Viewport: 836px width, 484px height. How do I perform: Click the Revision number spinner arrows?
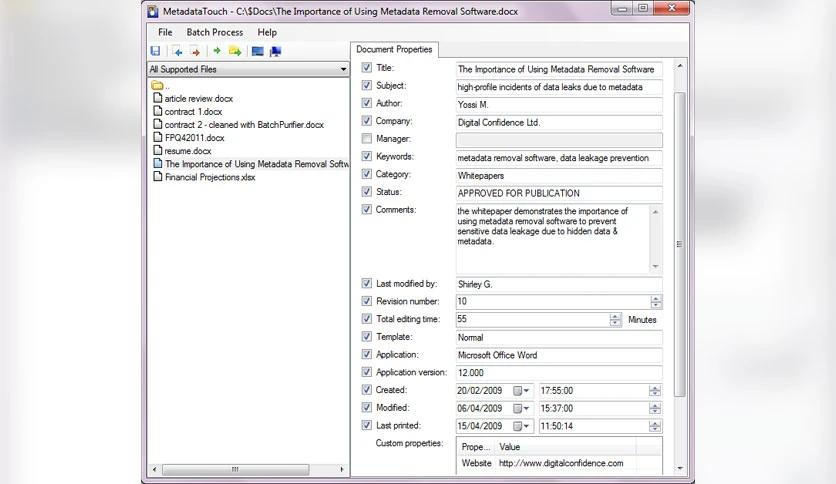click(x=656, y=302)
